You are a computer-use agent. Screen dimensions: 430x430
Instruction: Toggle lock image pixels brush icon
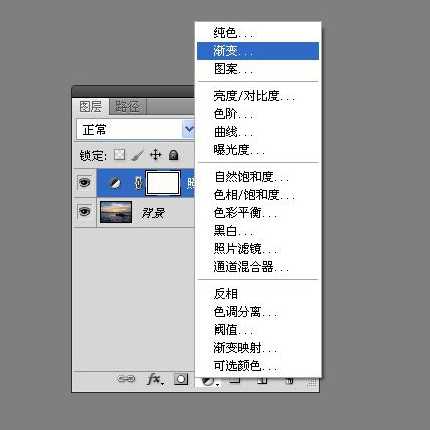(x=137, y=155)
